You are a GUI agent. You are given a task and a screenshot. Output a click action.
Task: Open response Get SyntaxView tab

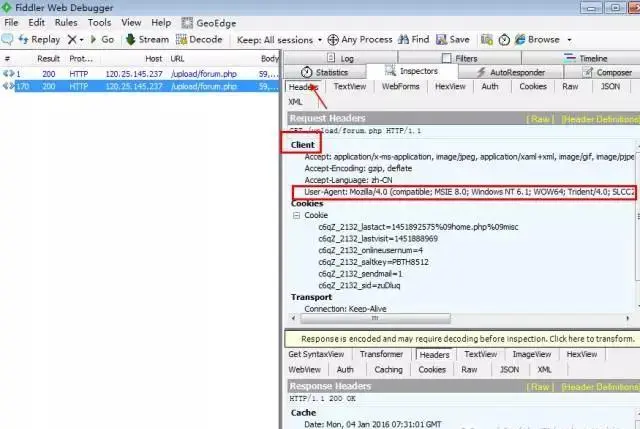click(316, 354)
